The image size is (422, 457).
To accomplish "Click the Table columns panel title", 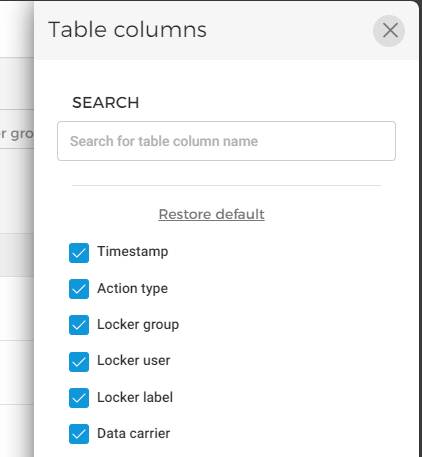I will (128, 29).
